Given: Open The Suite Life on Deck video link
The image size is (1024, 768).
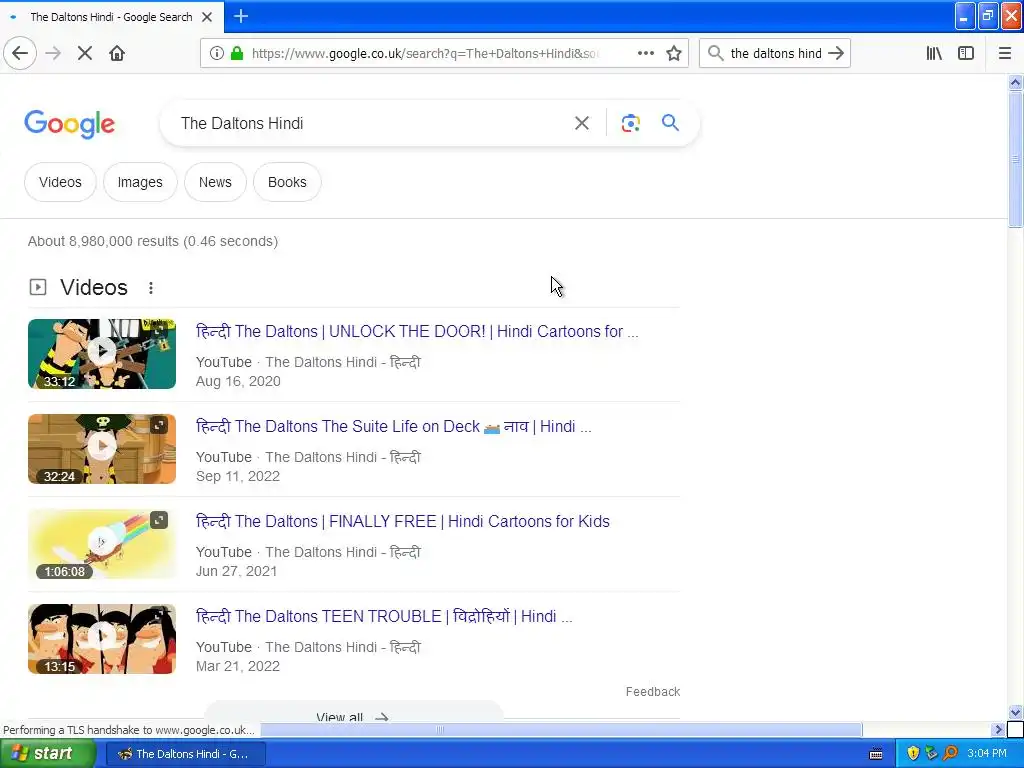Looking at the screenshot, I should (x=394, y=426).
